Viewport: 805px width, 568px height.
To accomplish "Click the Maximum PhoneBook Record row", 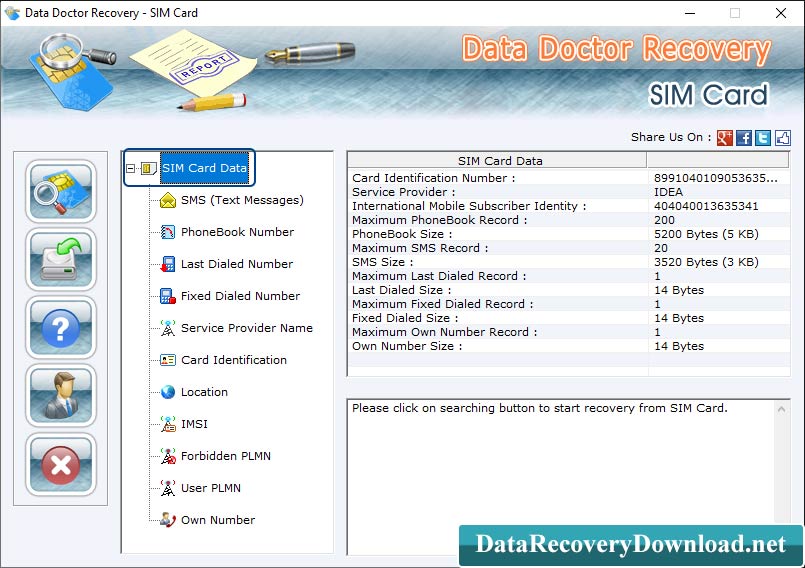I will [x=569, y=220].
